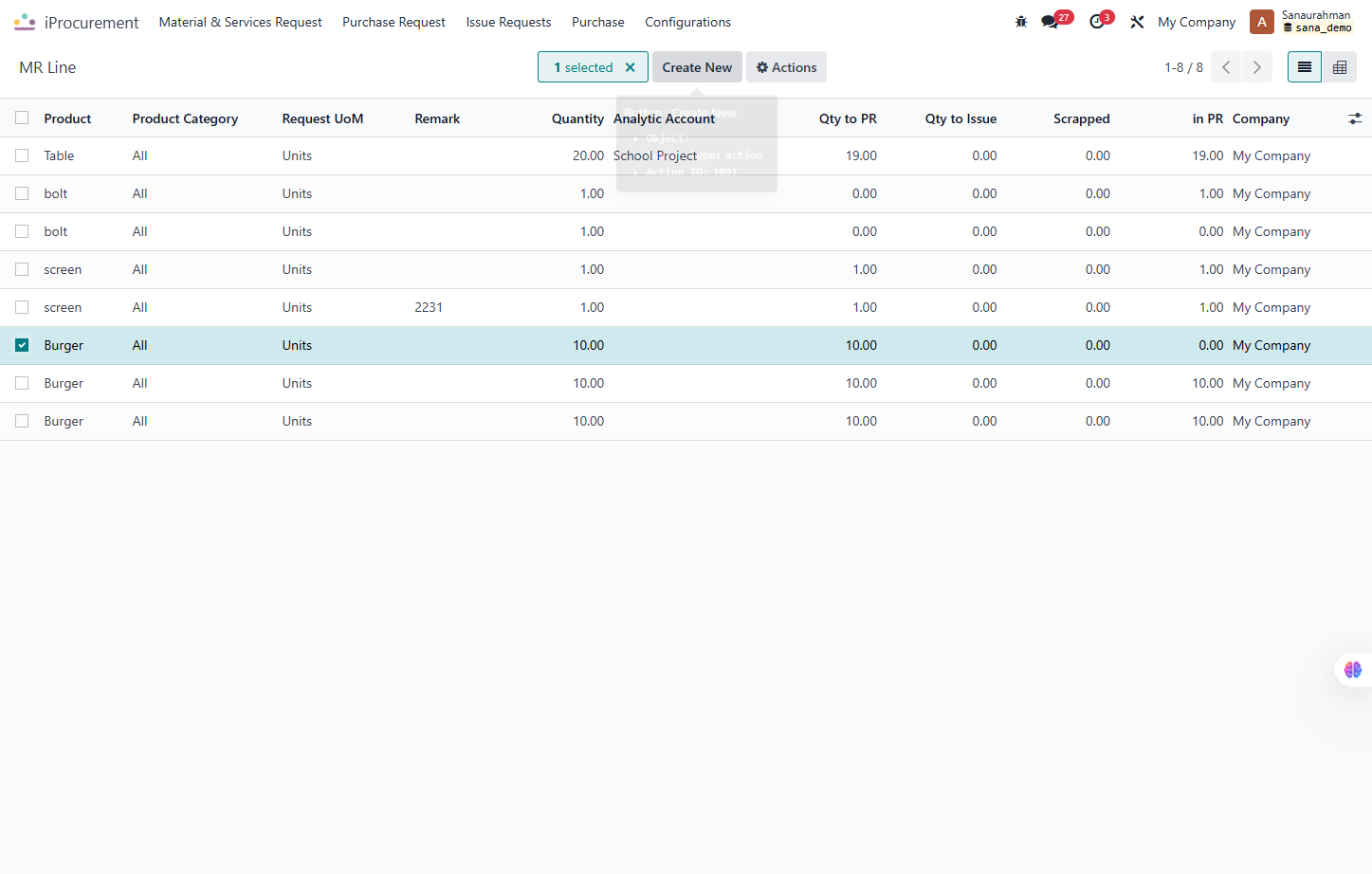
Task: Click the MR Line breadcrumb title
Action: [47, 67]
